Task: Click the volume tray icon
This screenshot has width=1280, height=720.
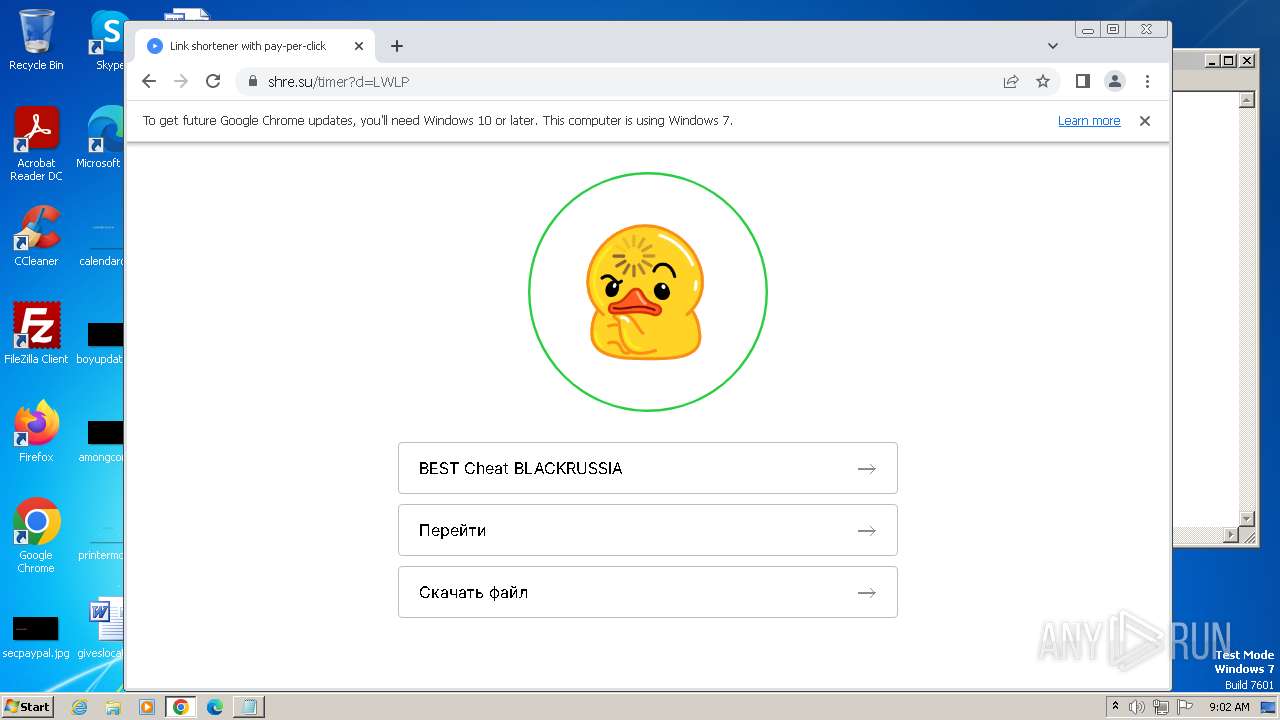Action: (1137, 707)
